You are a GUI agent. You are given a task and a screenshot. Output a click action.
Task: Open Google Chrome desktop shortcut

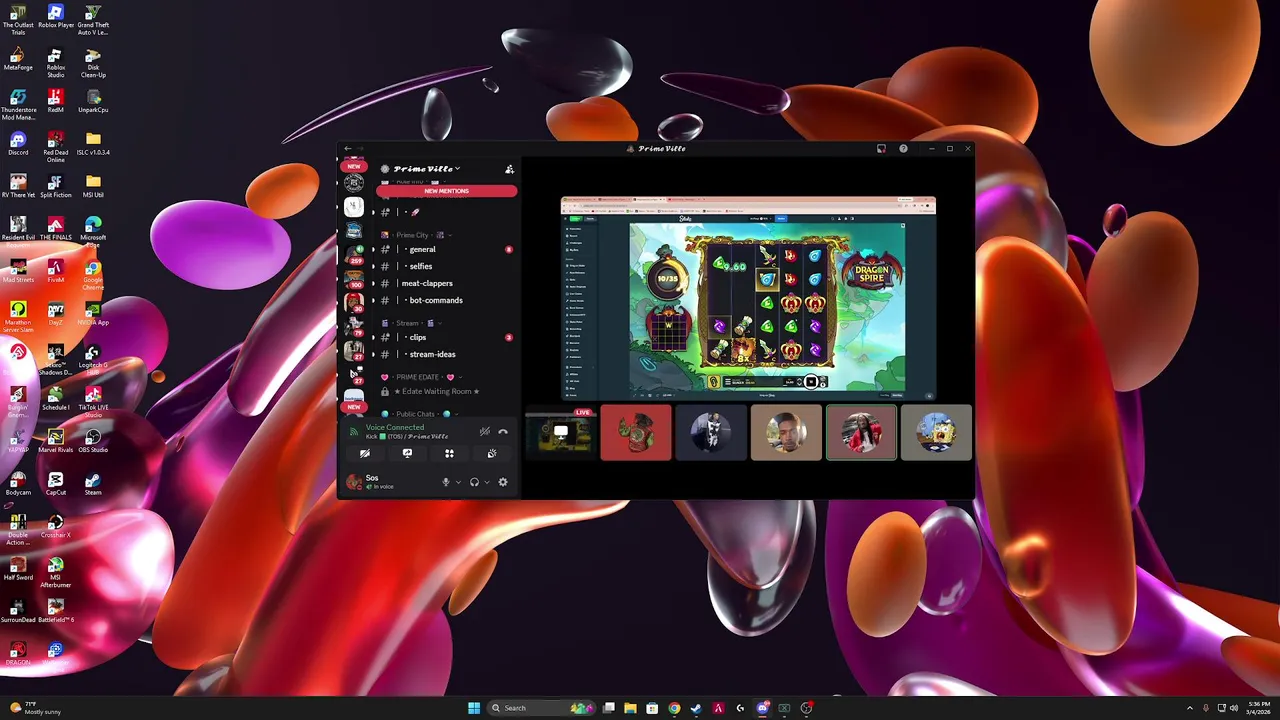click(x=93, y=275)
